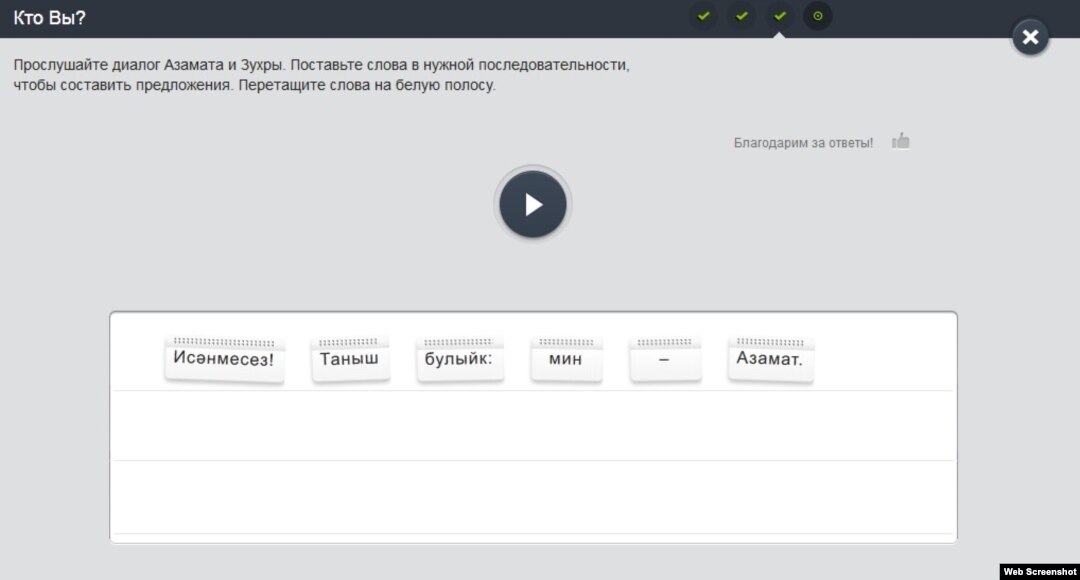Close the exercise with the X button
The height and width of the screenshot is (580, 1080).
coord(1030,37)
